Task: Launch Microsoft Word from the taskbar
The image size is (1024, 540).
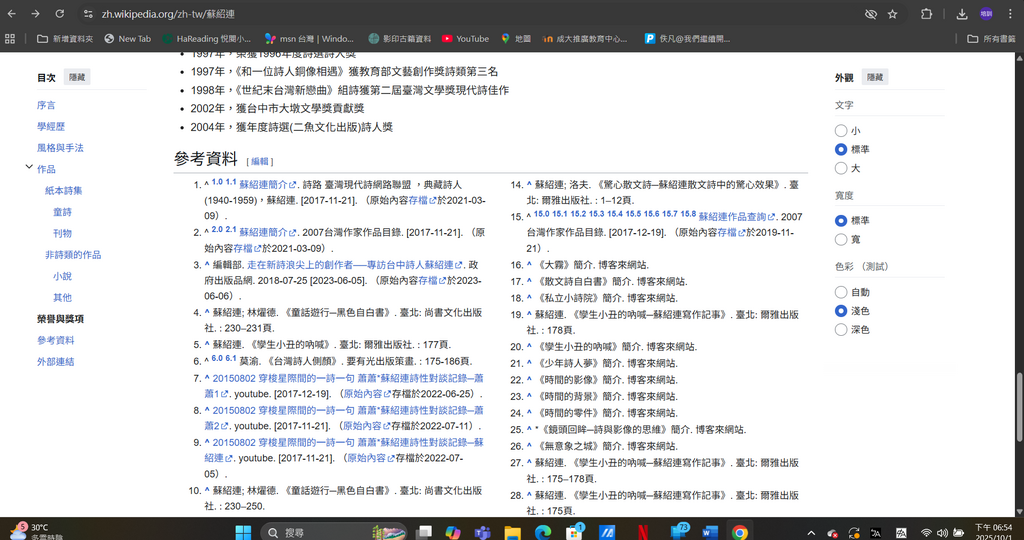Action: (x=710, y=532)
